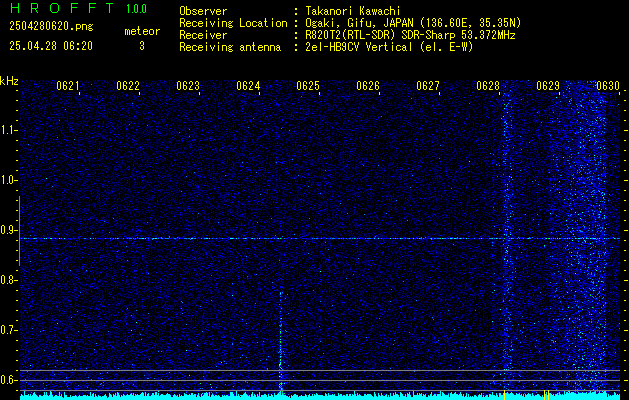Click receiver R820T2(RTL-SDR) SDR-Sharp text
The image size is (629, 400).
click(410, 35)
